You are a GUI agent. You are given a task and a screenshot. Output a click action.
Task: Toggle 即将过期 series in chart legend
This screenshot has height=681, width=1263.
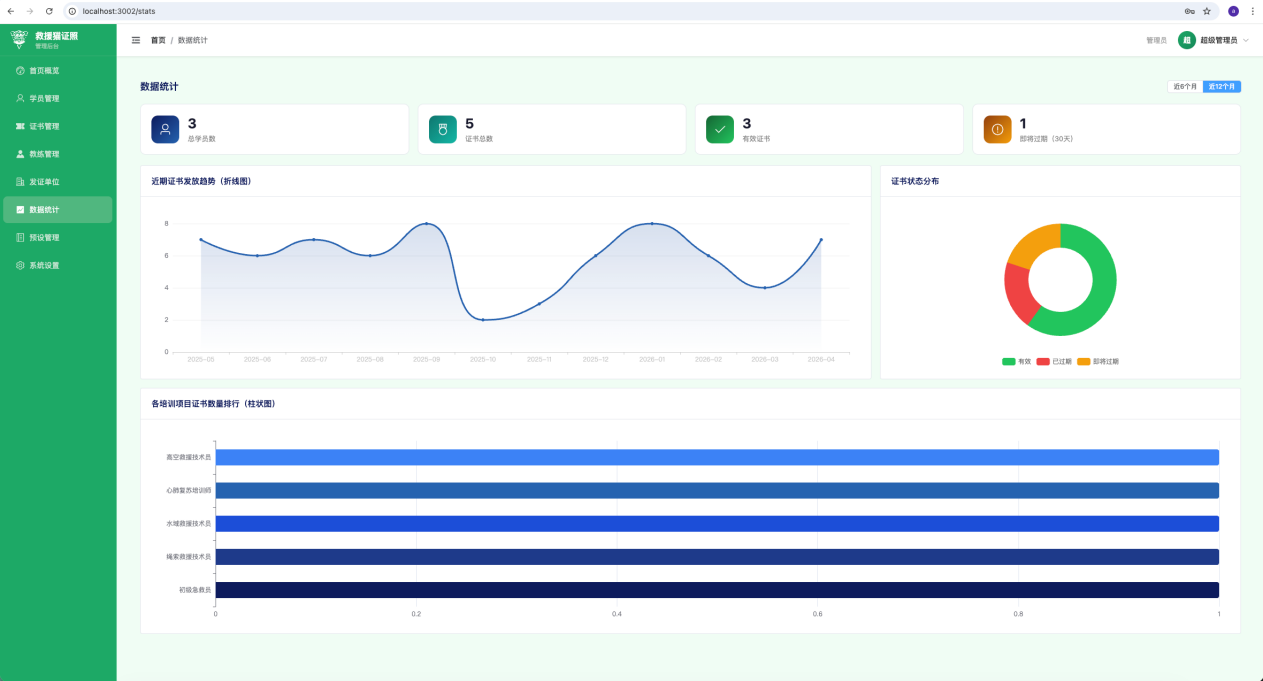(x=1097, y=361)
